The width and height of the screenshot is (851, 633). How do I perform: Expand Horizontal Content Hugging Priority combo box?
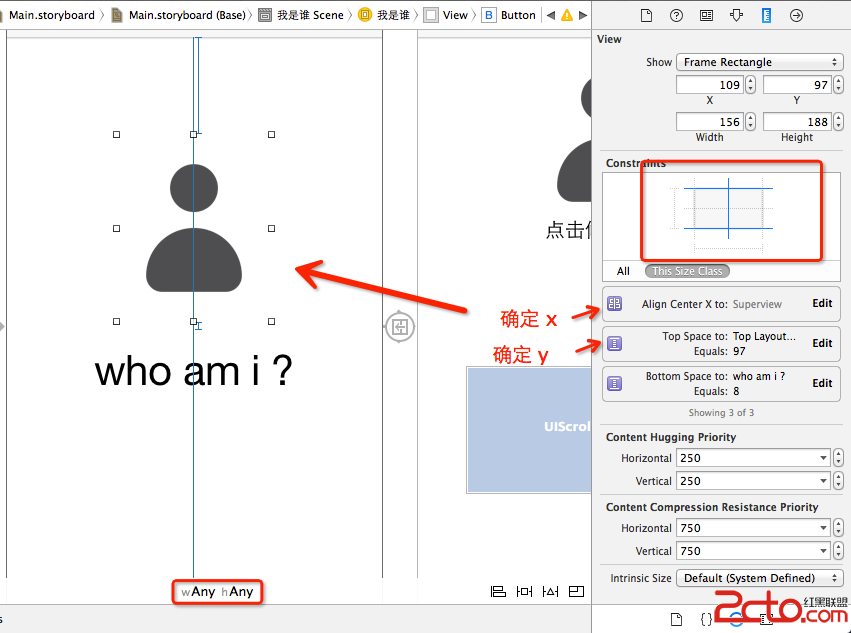tap(824, 458)
